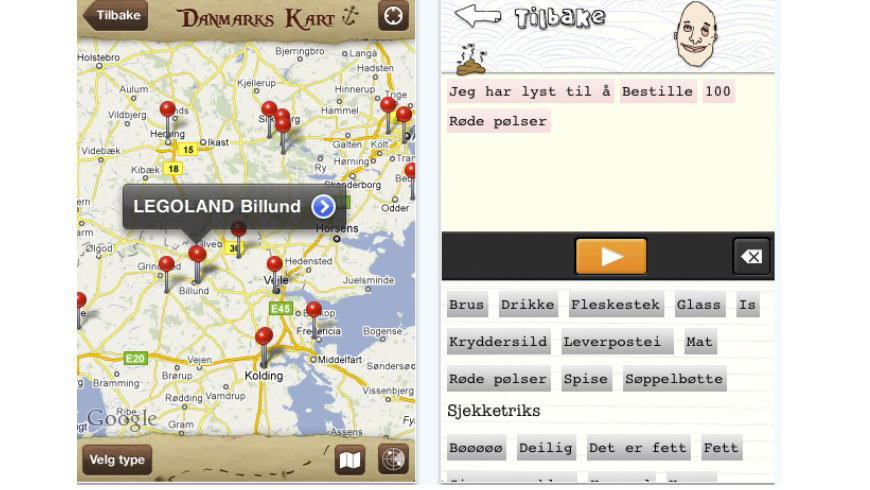
Task: Select the pin on the map's left edge
Action: [81, 310]
